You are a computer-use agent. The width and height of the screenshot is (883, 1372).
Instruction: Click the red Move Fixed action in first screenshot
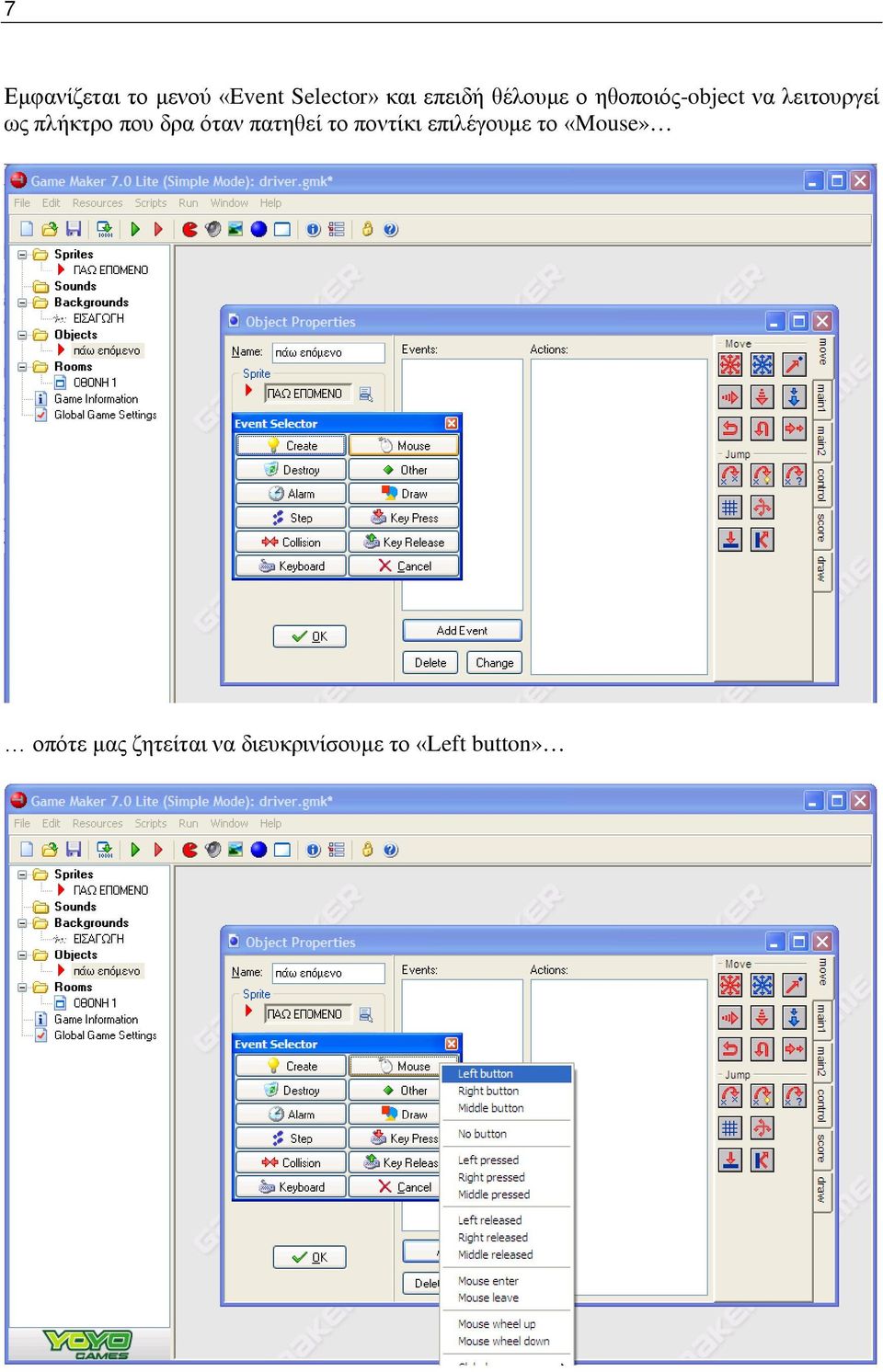pyautogui.click(x=730, y=365)
